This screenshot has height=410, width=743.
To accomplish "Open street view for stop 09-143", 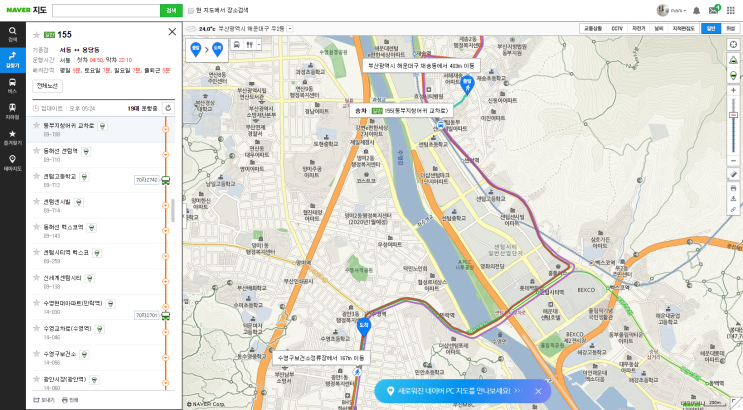I will [x=91, y=228].
